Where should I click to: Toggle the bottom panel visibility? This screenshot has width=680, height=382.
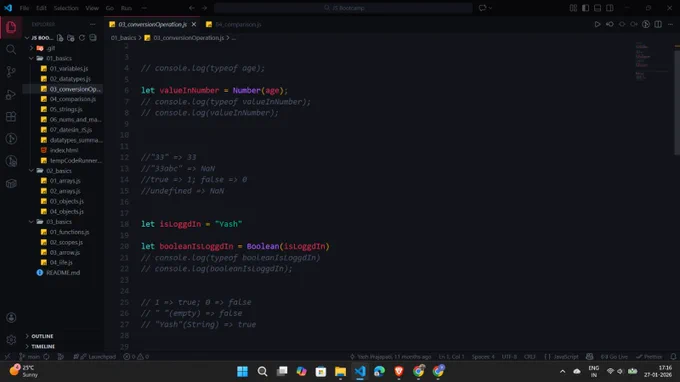point(598,8)
